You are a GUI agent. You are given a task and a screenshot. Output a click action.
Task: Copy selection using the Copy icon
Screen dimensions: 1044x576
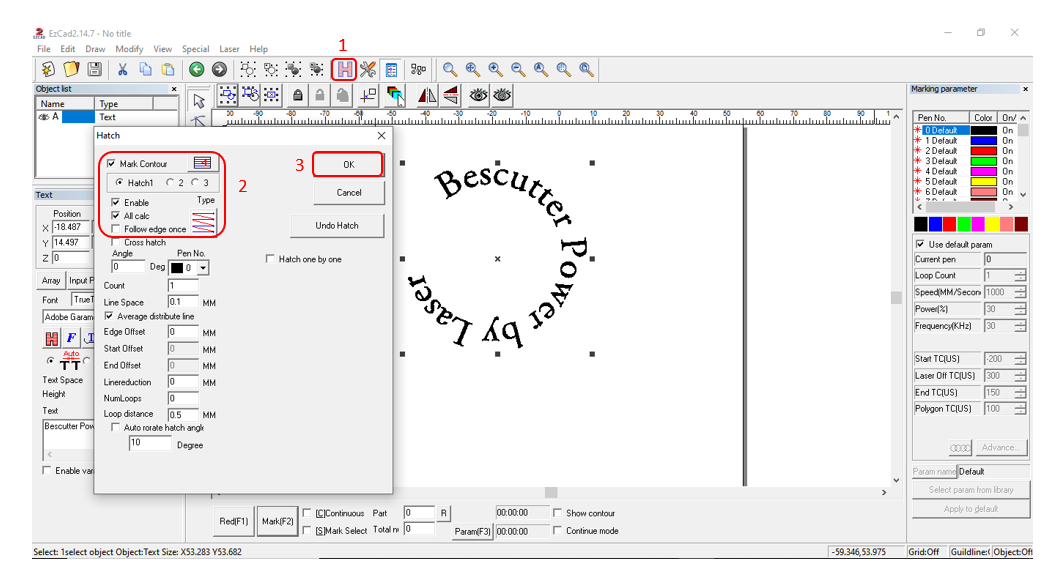145,69
